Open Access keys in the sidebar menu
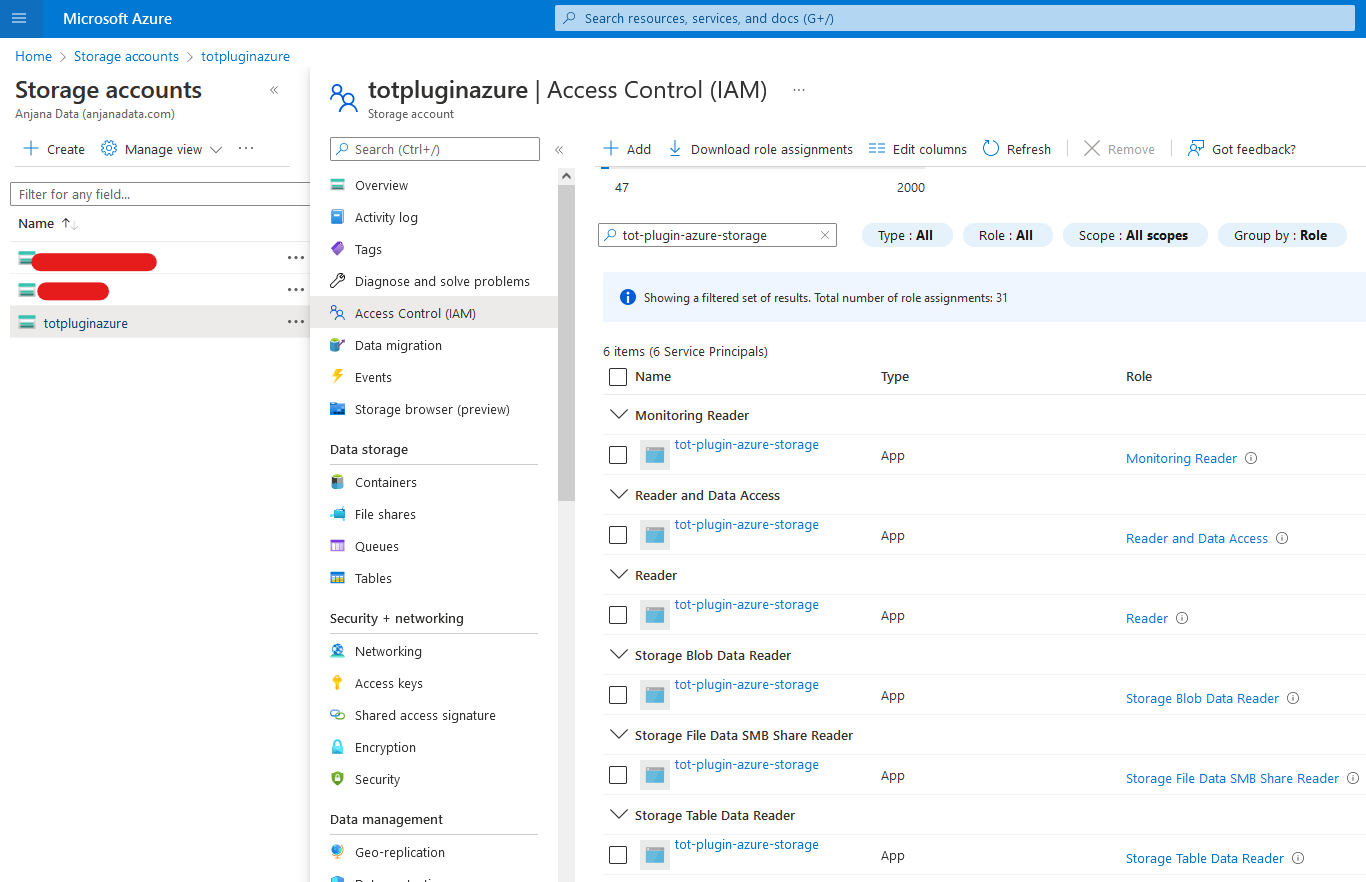 pyautogui.click(x=388, y=683)
